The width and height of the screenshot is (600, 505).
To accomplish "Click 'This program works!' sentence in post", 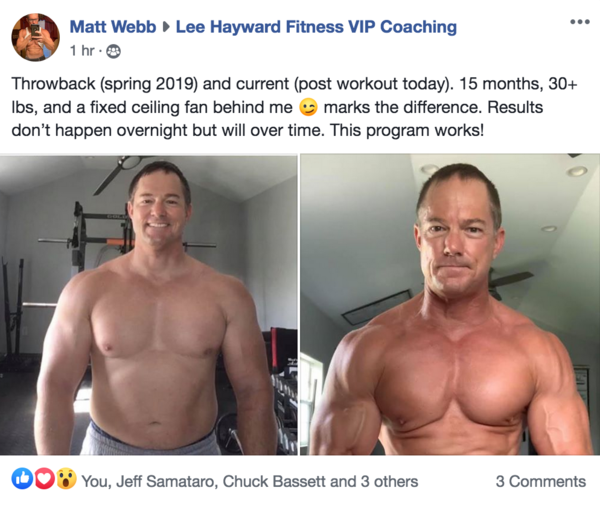I will coord(407,130).
